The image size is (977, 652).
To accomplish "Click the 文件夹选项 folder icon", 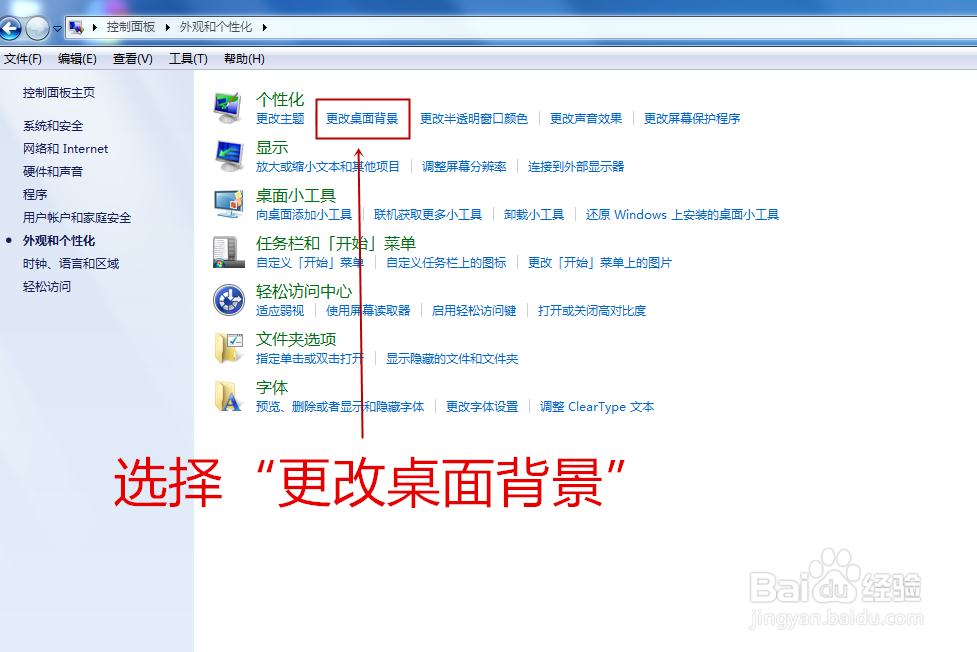I will tap(229, 346).
